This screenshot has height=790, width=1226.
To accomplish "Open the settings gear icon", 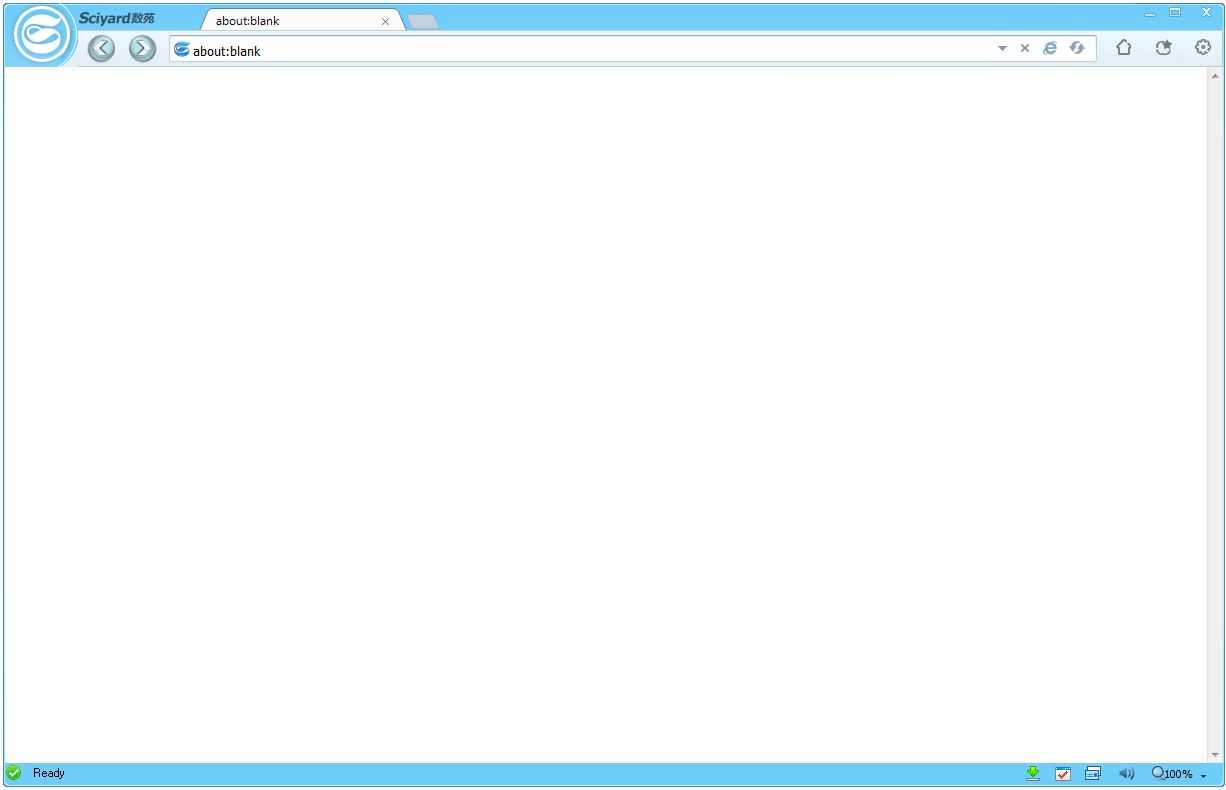I will [x=1203, y=47].
